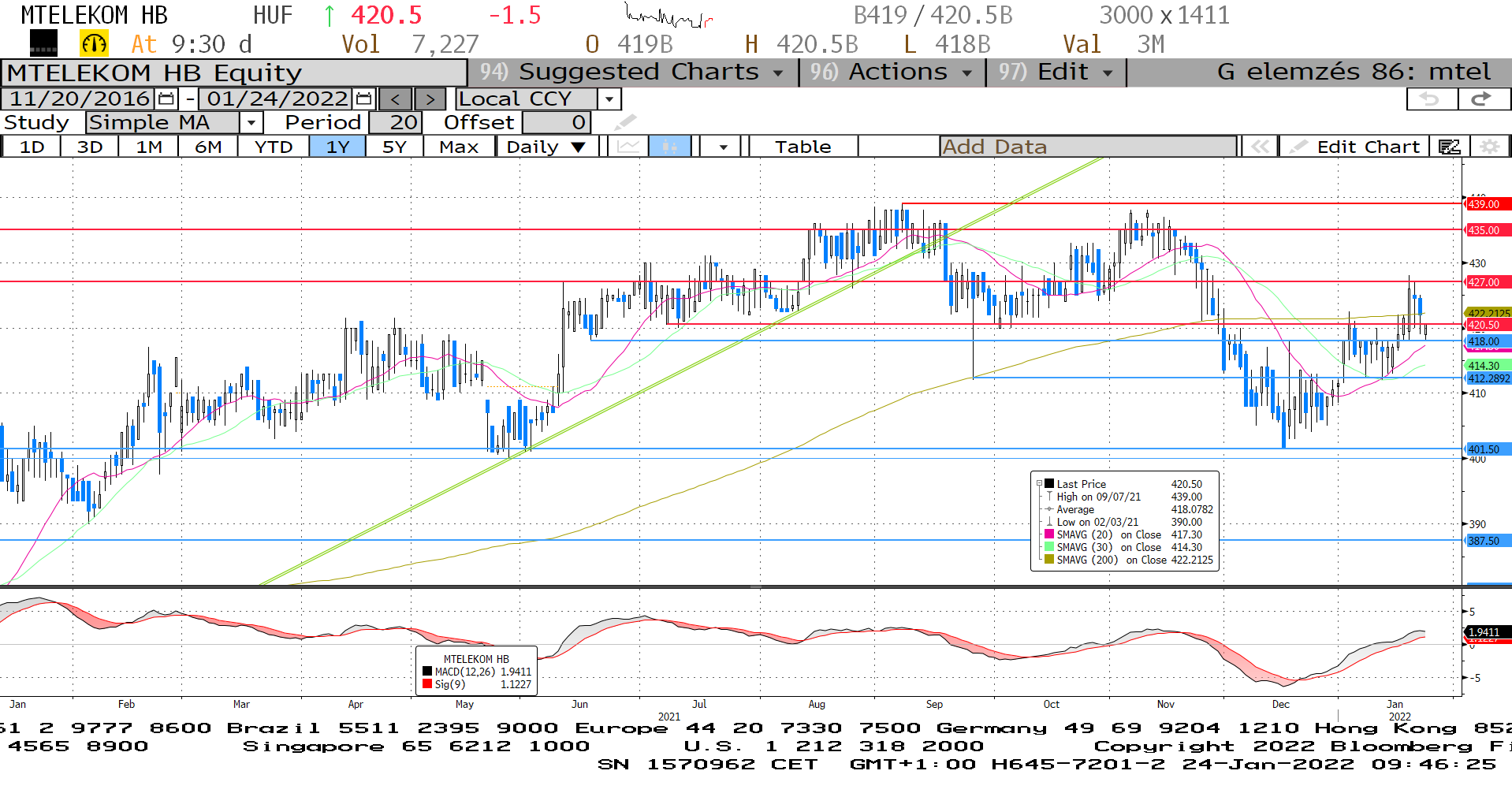Click the SMAVG (200) olive color swatch

coord(1049,560)
